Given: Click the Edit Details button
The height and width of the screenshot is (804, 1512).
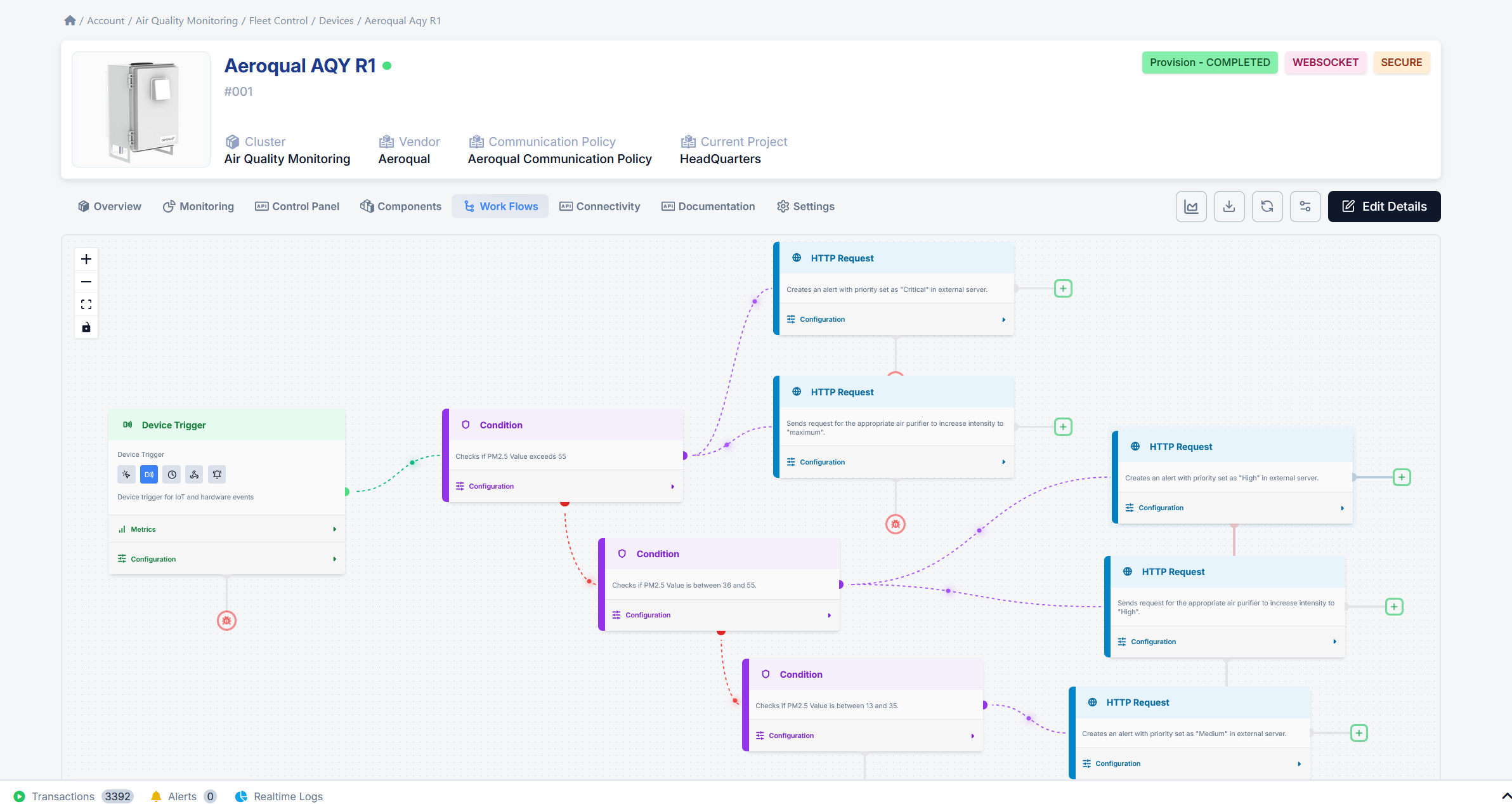Looking at the screenshot, I should pyautogui.click(x=1383, y=206).
